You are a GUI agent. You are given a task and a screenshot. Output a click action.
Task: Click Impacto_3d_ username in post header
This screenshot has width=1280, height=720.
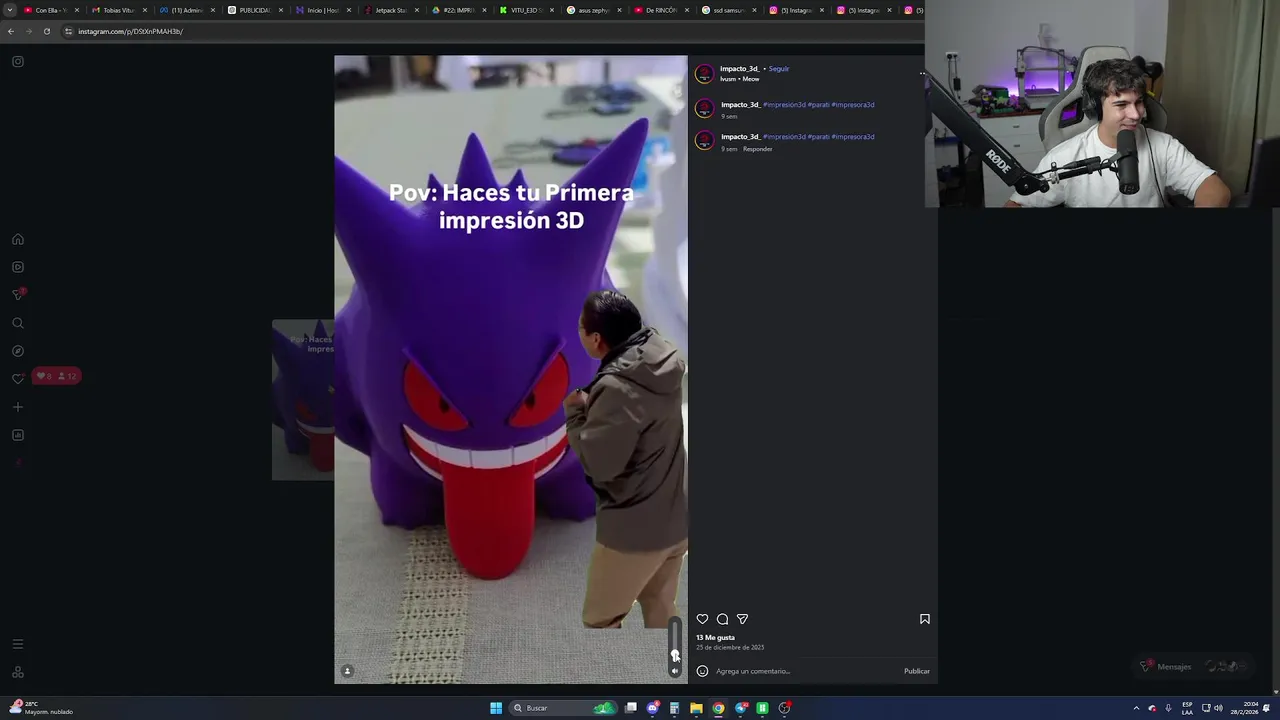click(x=740, y=69)
